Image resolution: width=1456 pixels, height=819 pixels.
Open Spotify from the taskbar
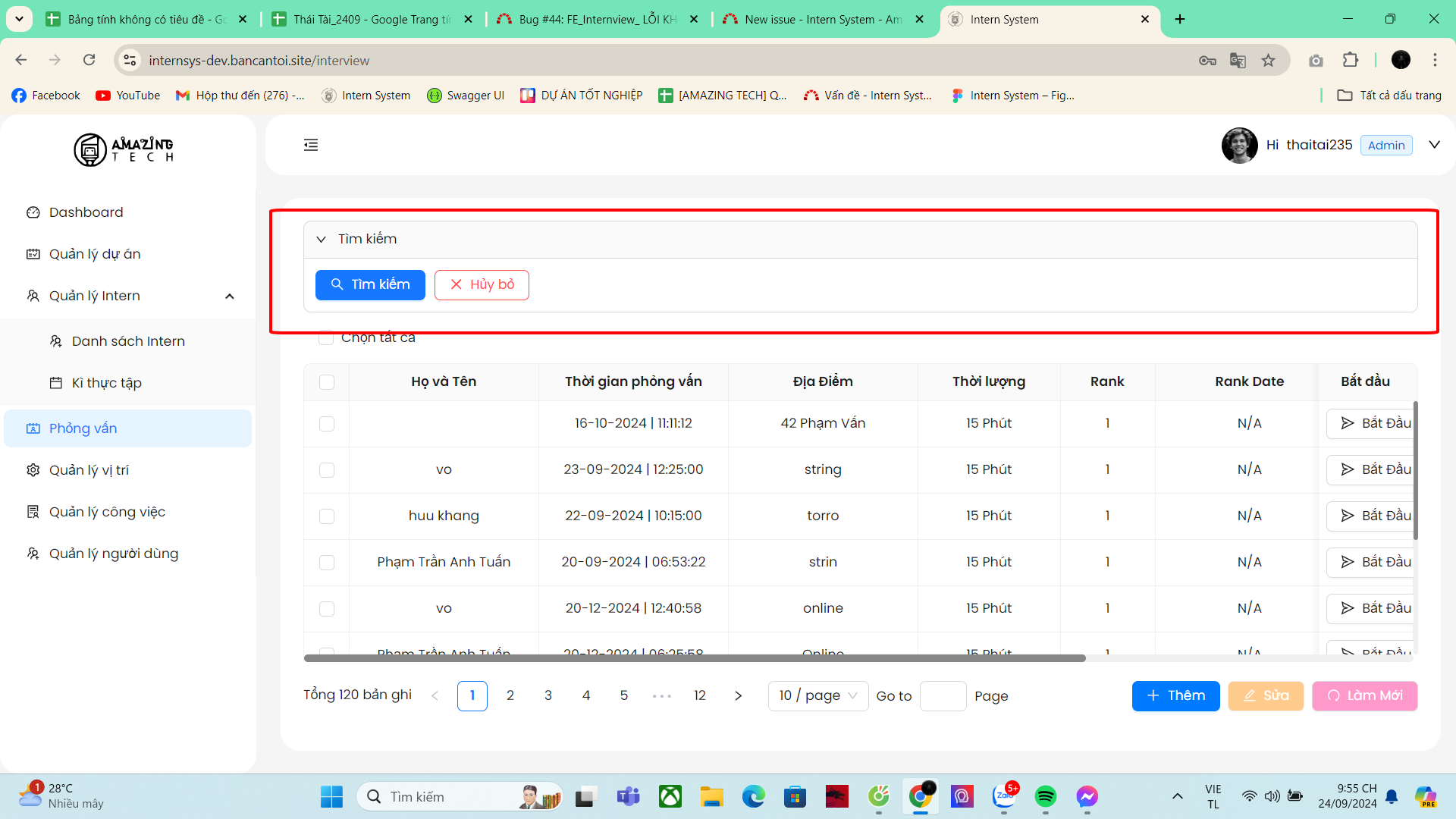click(1045, 796)
